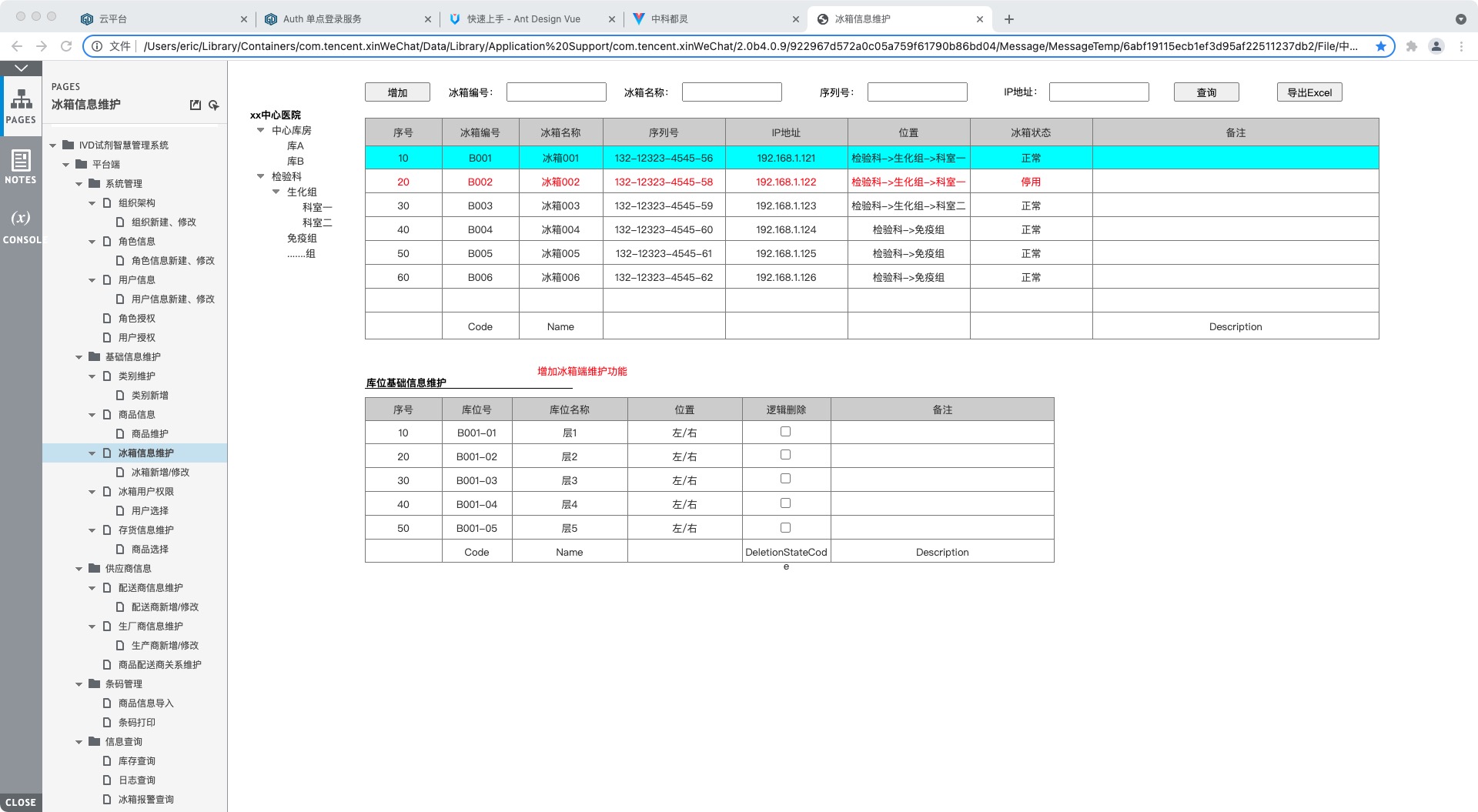The height and width of the screenshot is (812, 1478).
Task: Focus the 冰箱编号 input field
Action: 557,92
